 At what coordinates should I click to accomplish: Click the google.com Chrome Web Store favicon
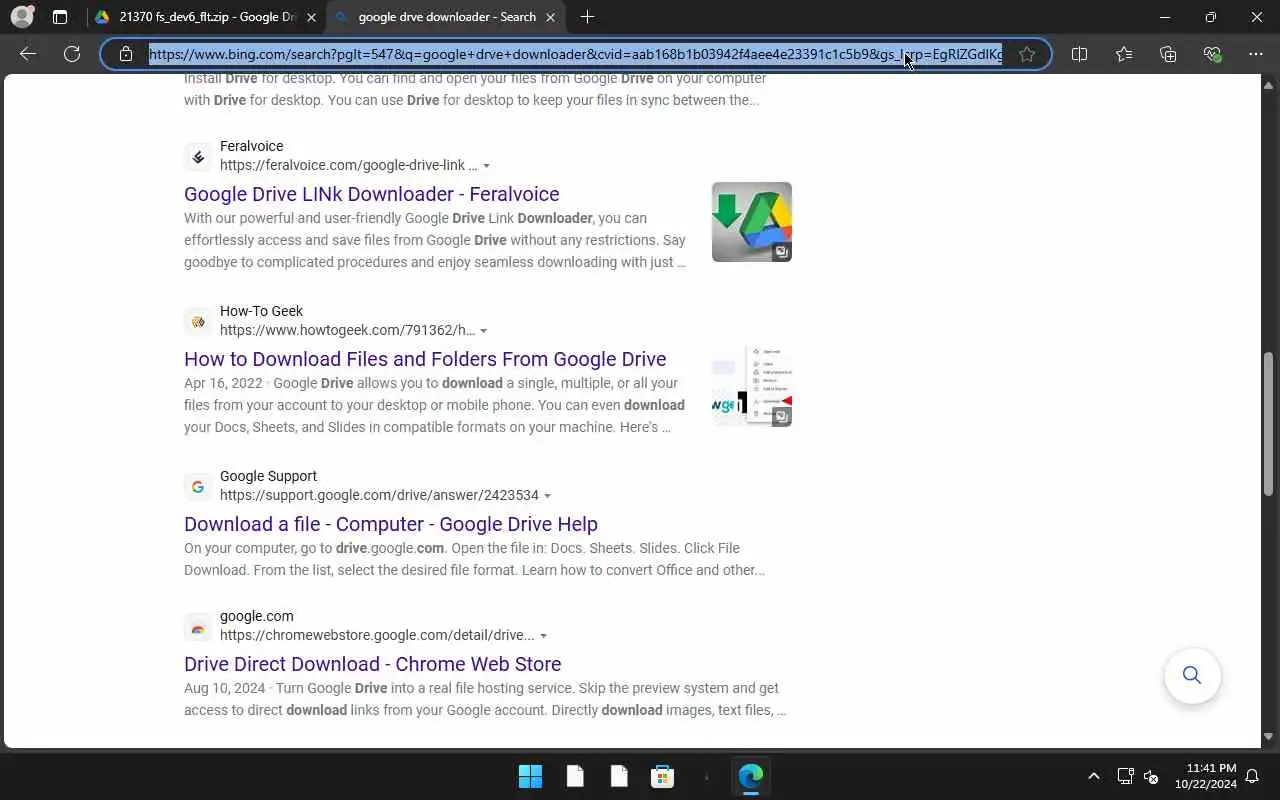198,627
